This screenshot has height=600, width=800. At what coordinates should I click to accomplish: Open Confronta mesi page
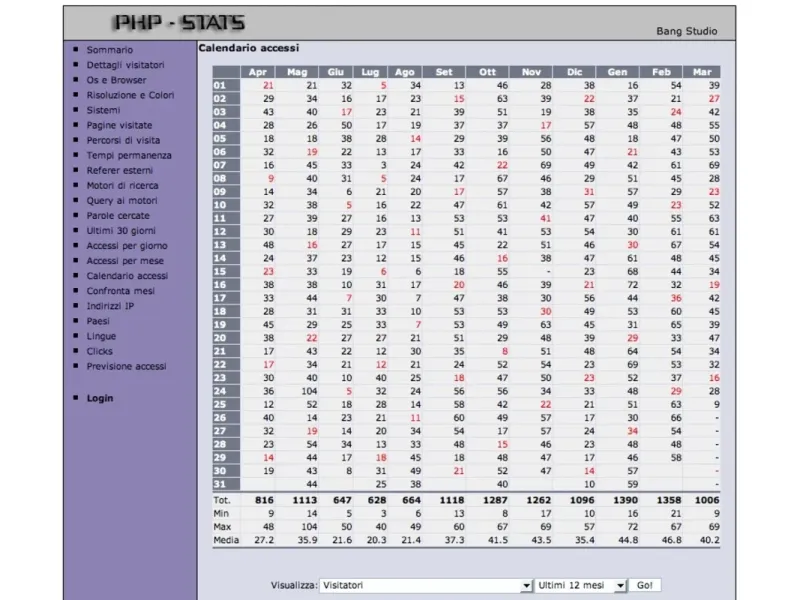[x=120, y=291]
